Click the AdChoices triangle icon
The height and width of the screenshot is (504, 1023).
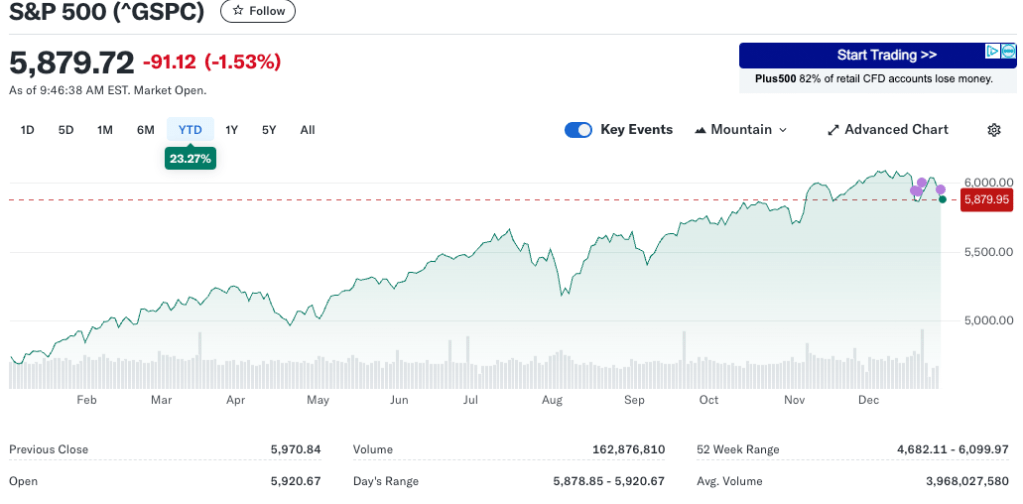pyautogui.click(x=991, y=51)
